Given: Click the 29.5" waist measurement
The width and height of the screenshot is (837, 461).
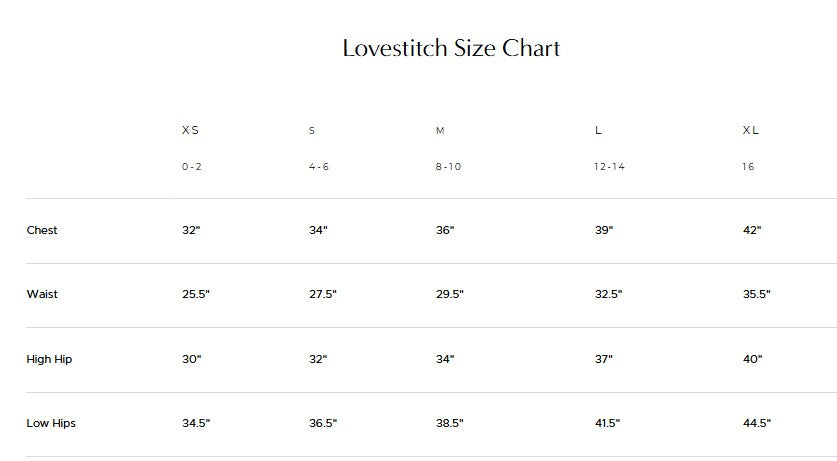Looking at the screenshot, I should 449,294.
